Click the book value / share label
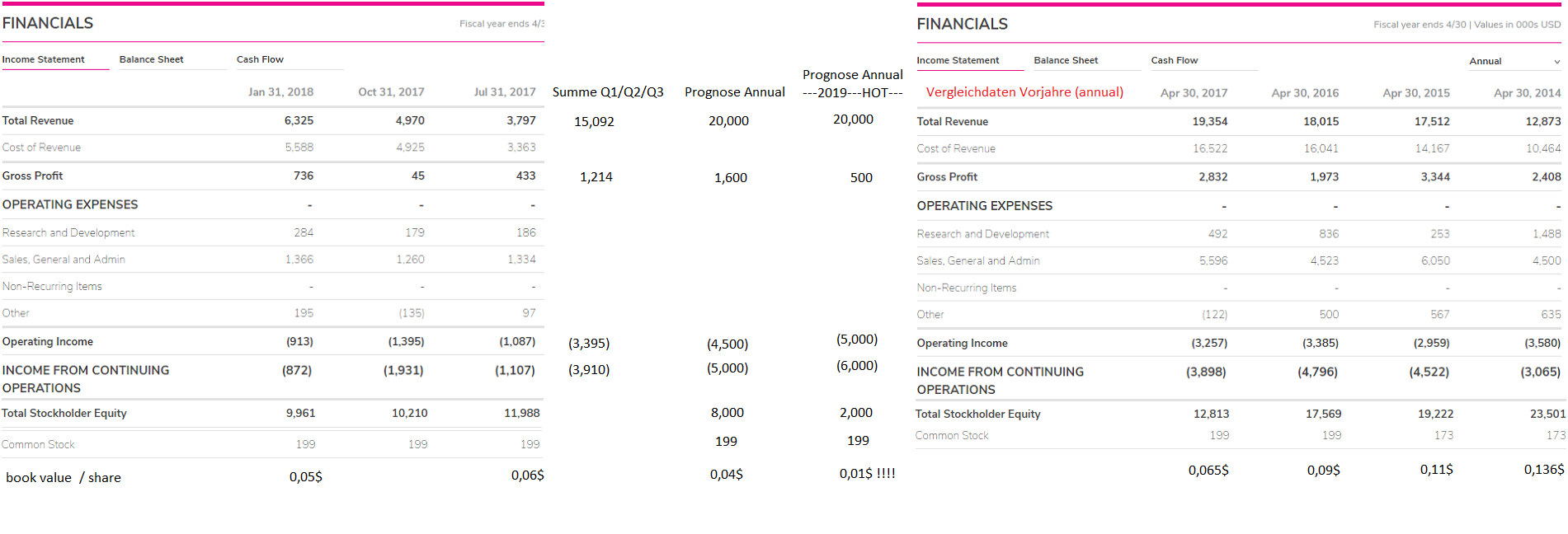Image resolution: width=1568 pixels, height=534 pixels. (x=64, y=477)
